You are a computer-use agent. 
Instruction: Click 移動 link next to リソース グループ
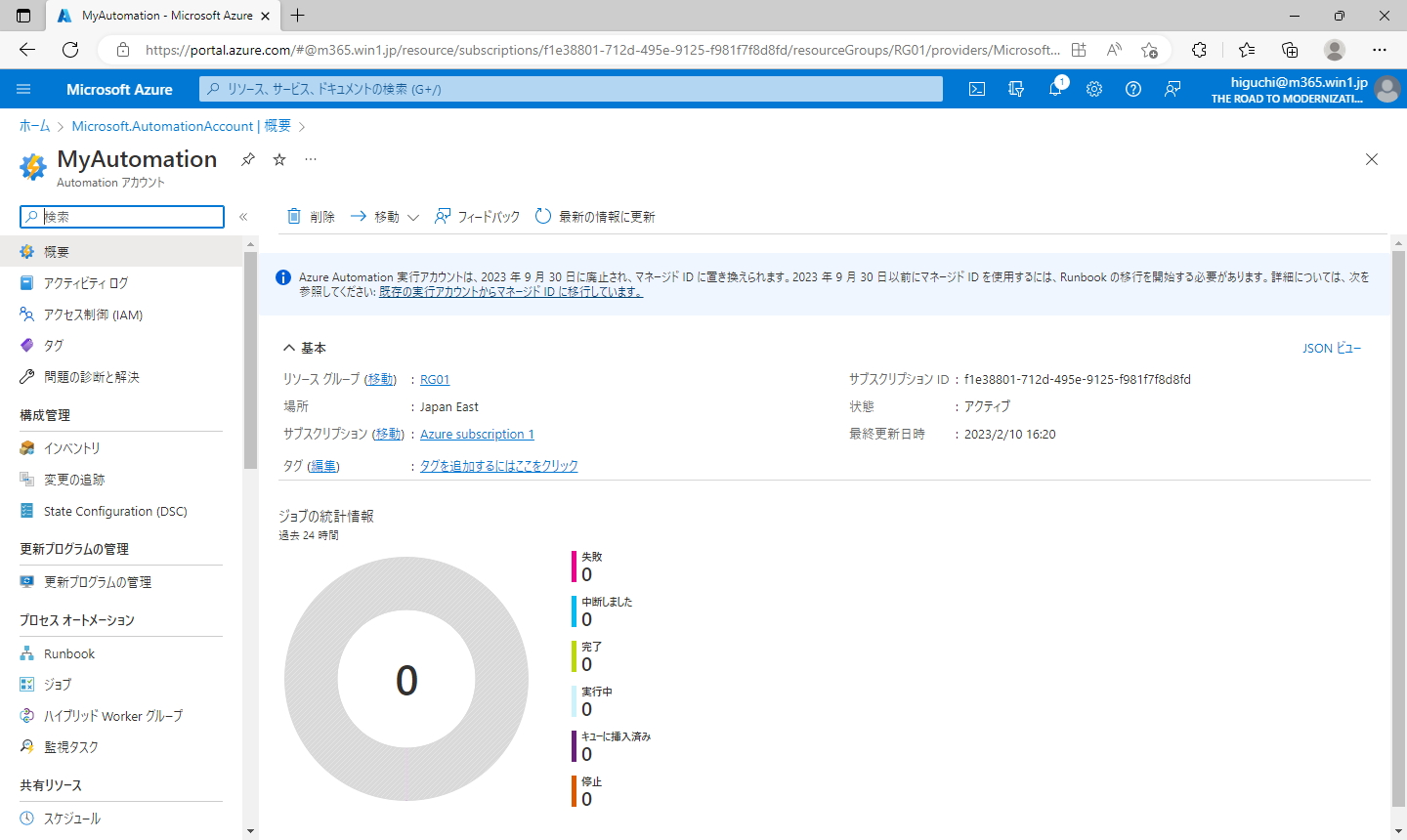coord(380,380)
